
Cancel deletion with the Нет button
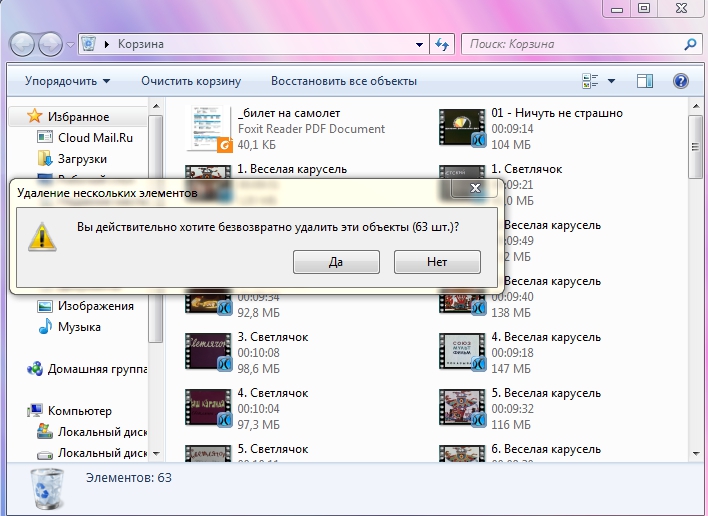point(437,262)
